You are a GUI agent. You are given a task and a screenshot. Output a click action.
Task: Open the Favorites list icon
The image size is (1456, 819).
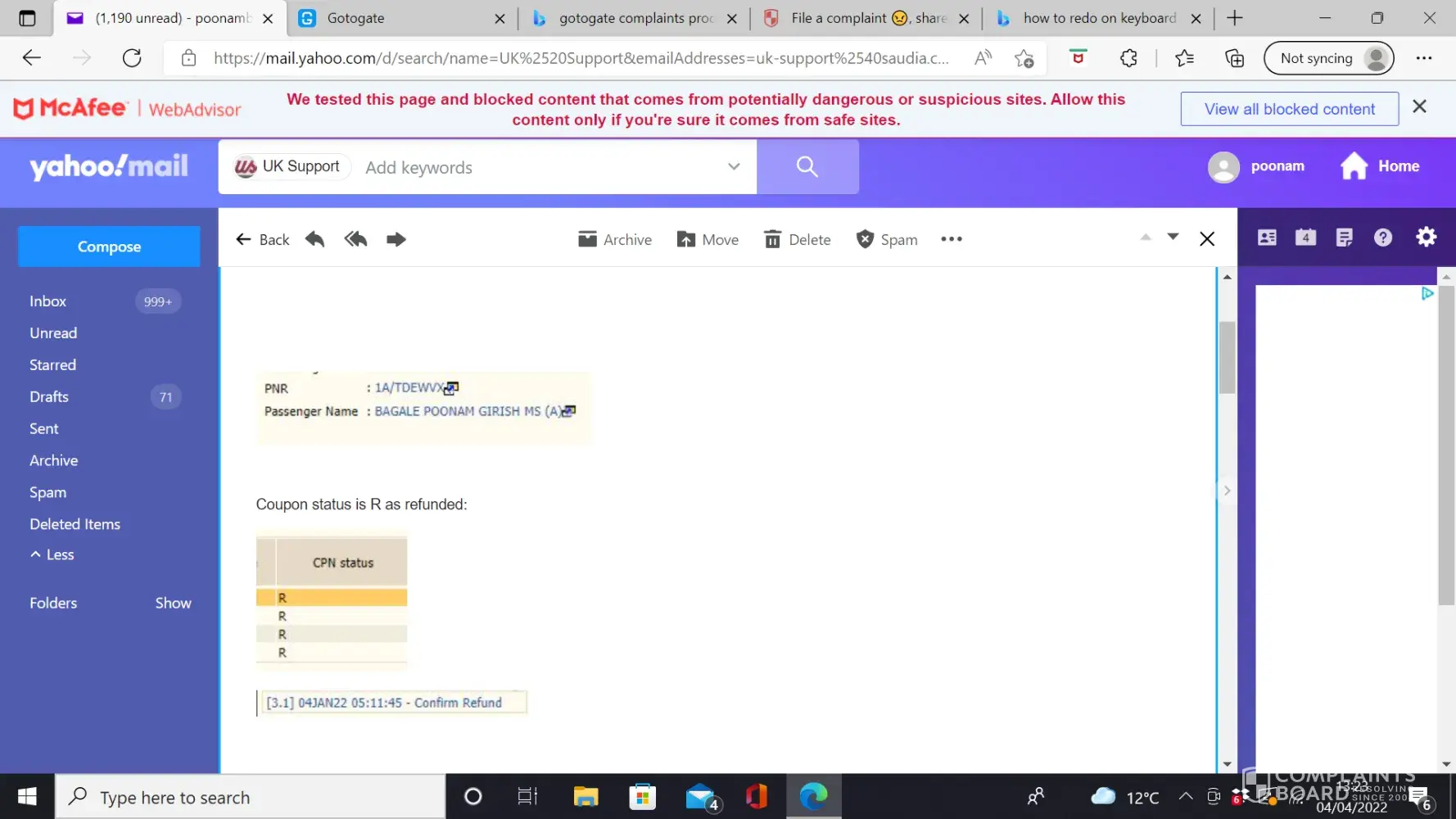point(1184,58)
